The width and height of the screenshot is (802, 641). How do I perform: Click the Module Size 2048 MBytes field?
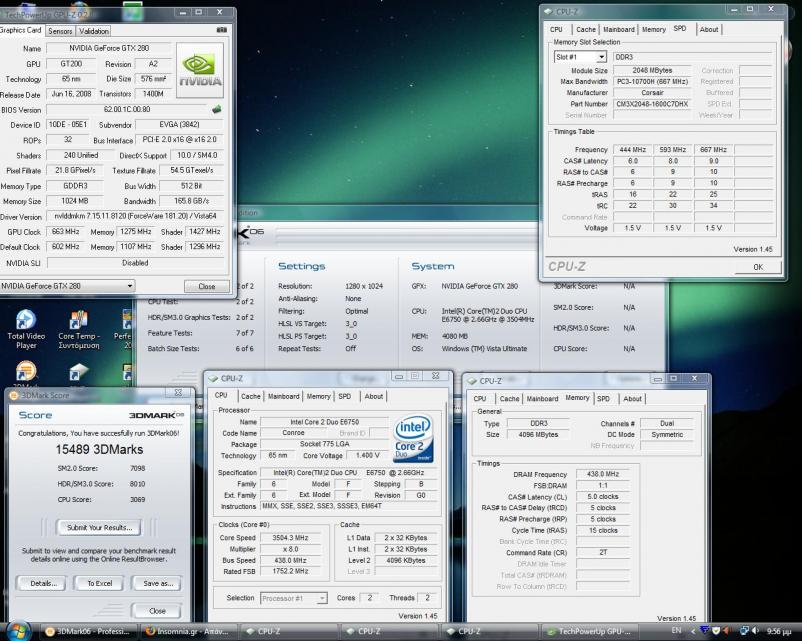point(652,70)
